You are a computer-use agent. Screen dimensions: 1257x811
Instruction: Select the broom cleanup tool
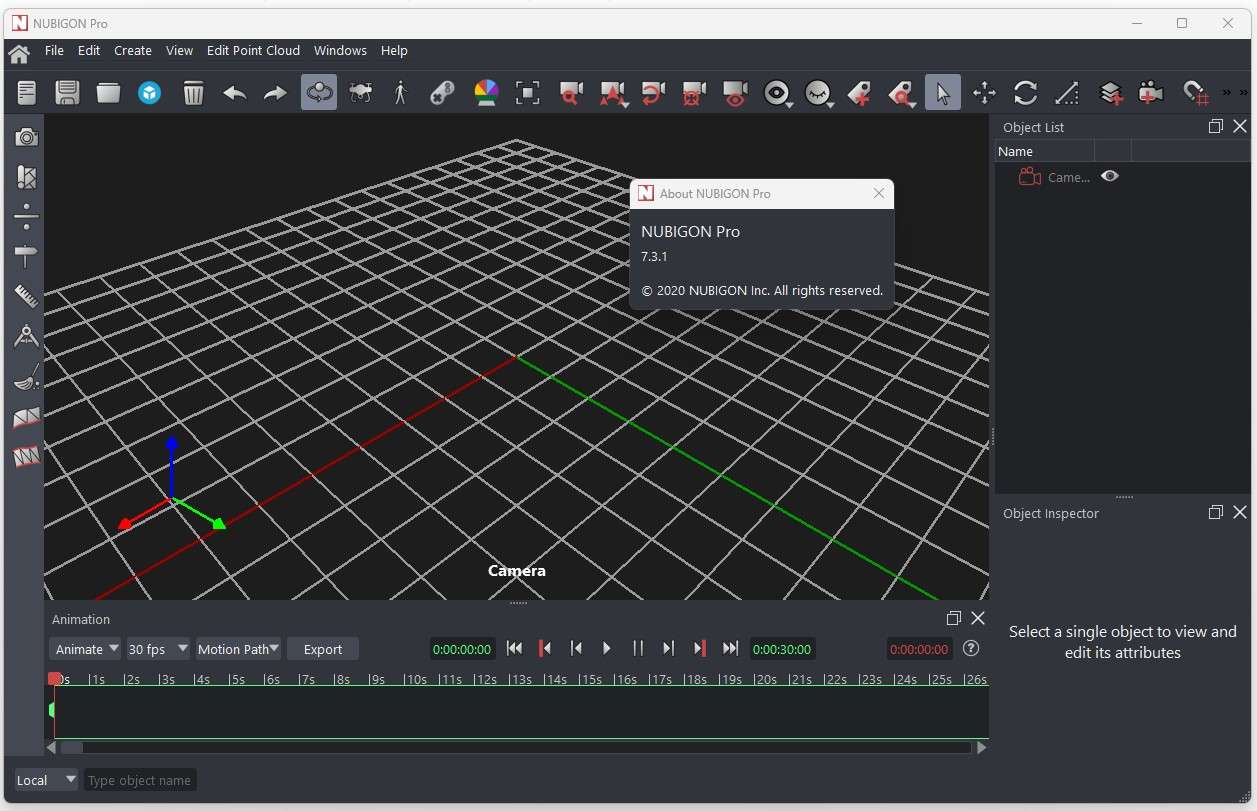click(26, 377)
